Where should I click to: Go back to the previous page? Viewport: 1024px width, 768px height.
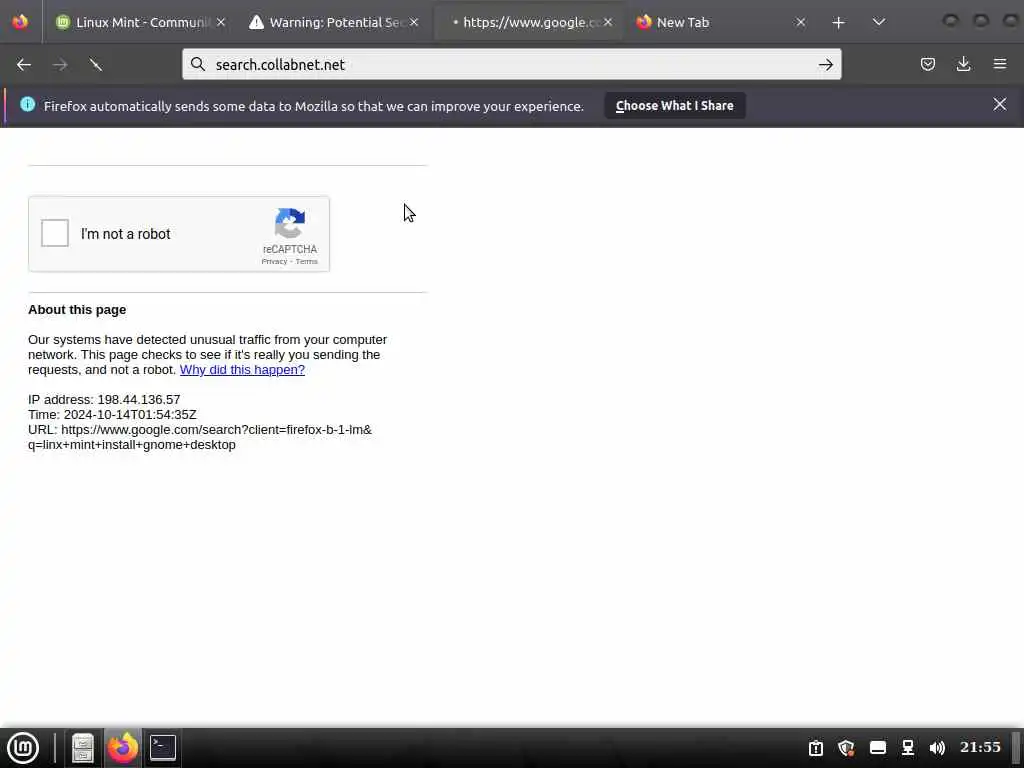[x=24, y=65]
